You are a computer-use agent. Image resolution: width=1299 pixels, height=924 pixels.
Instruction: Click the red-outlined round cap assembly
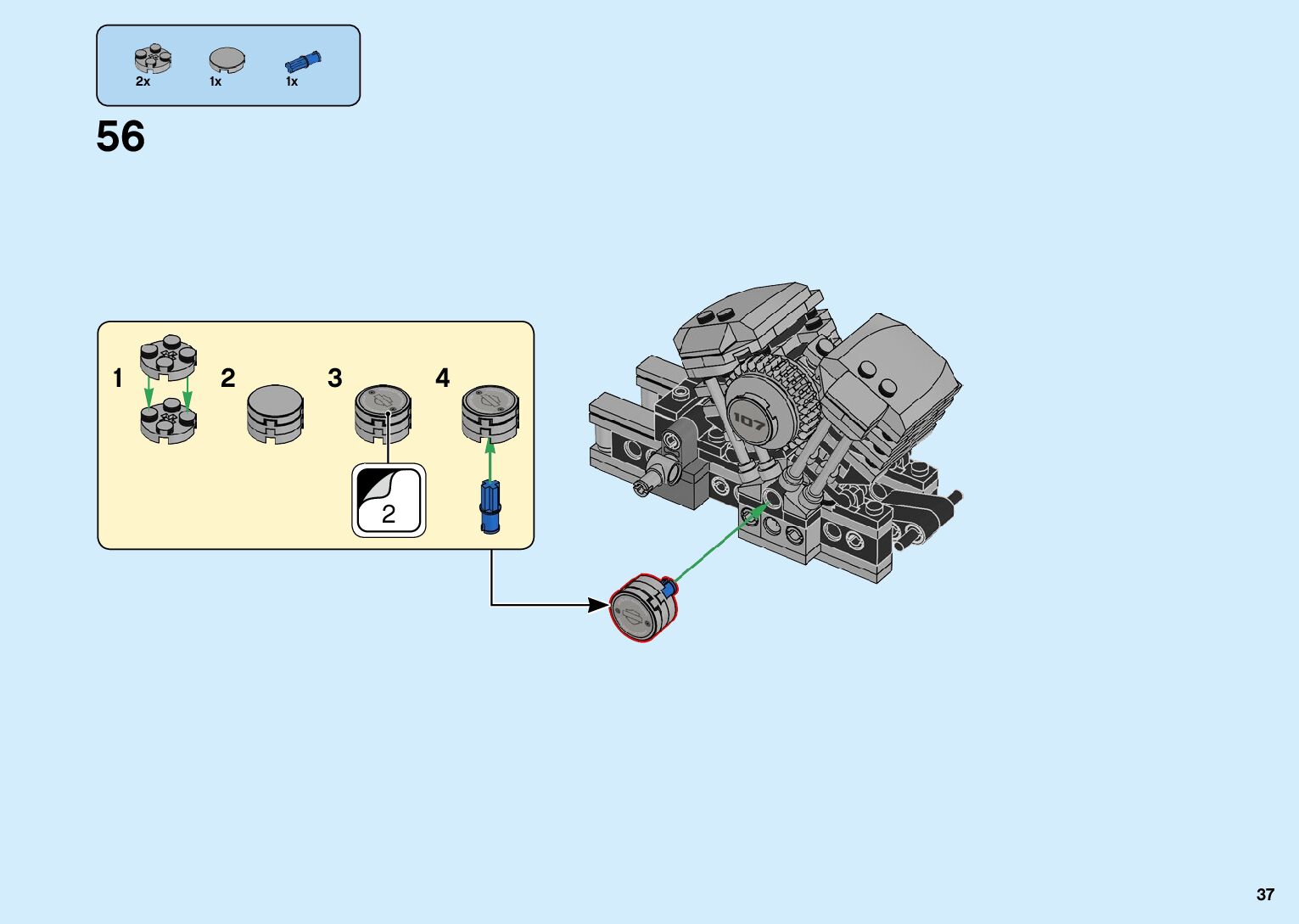[x=642, y=608]
